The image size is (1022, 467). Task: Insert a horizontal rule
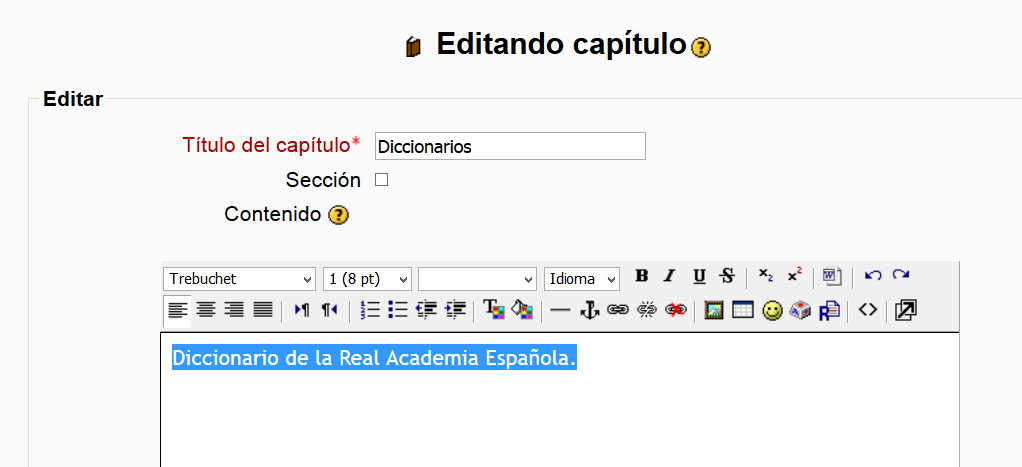pos(560,310)
